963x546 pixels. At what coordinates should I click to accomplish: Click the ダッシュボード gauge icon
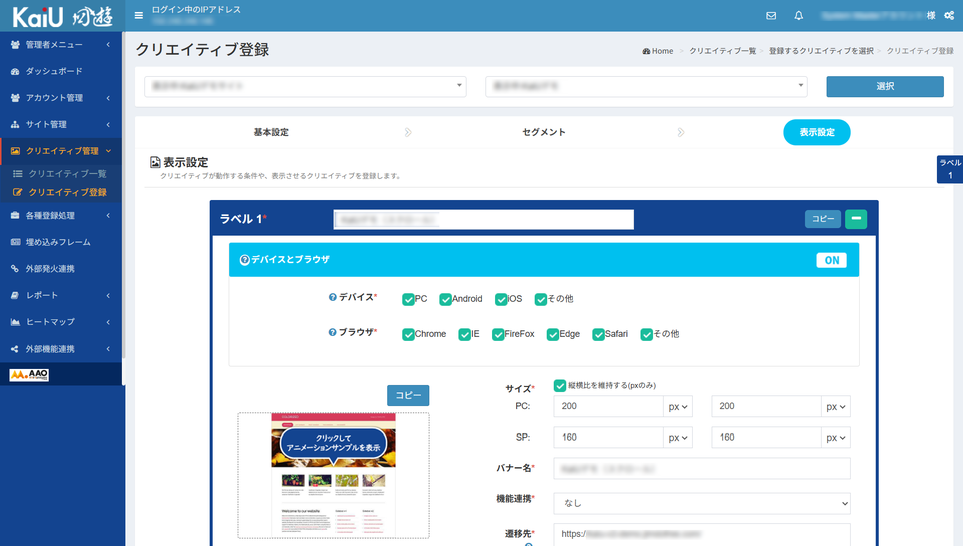click(x=15, y=71)
